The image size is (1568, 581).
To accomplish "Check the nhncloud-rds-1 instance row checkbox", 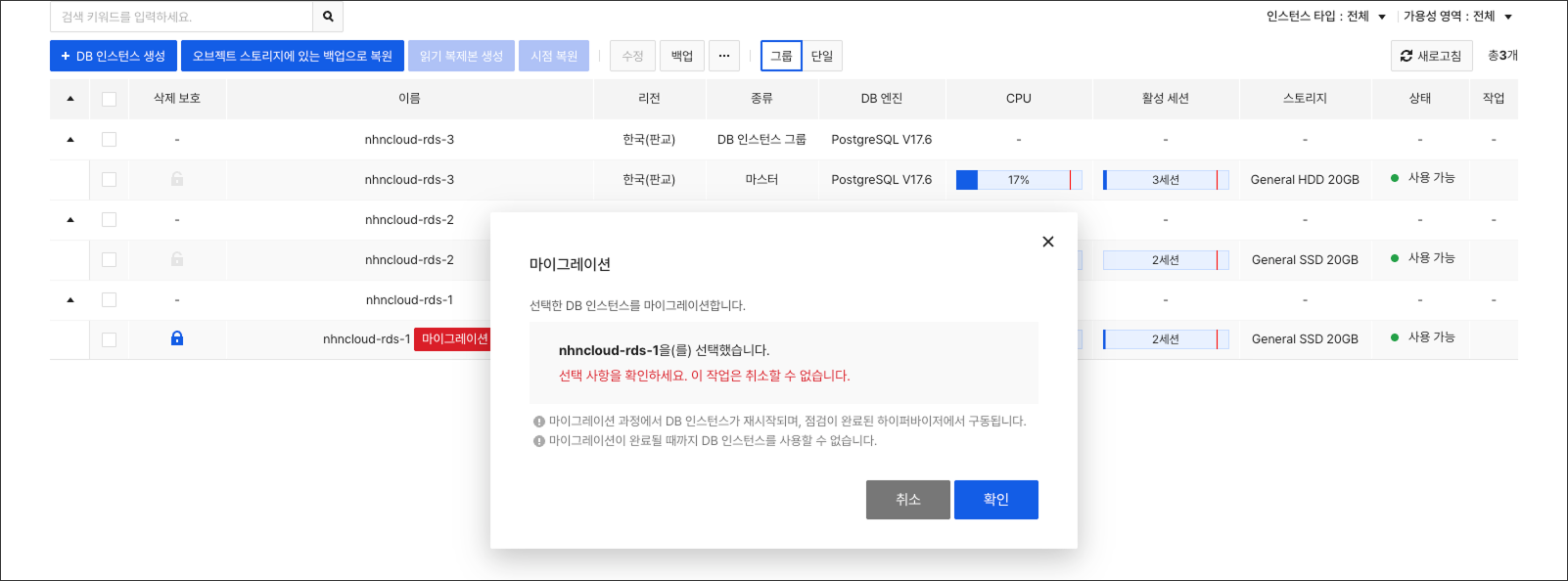I will [109, 339].
